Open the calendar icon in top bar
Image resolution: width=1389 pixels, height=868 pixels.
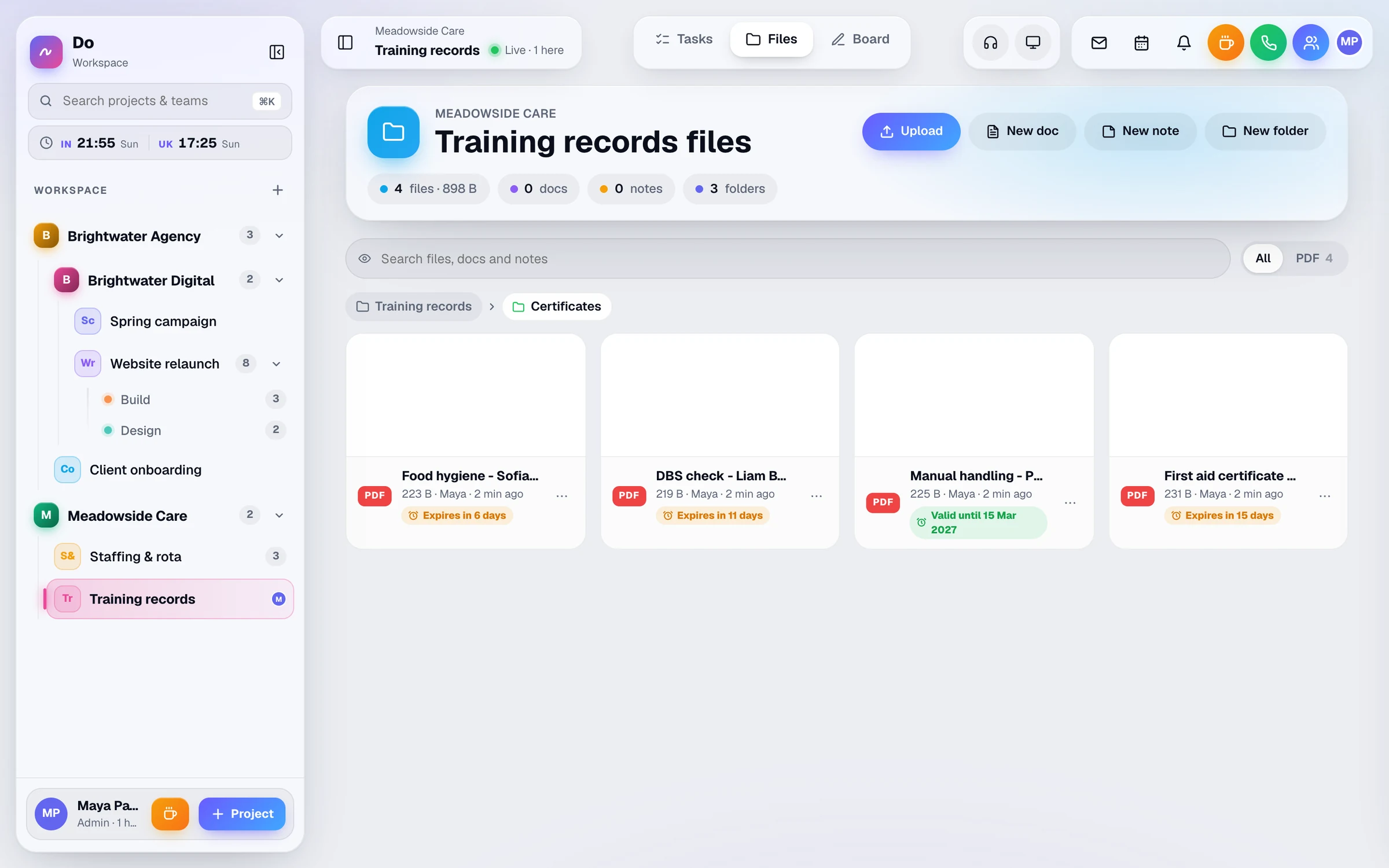pyautogui.click(x=1141, y=42)
